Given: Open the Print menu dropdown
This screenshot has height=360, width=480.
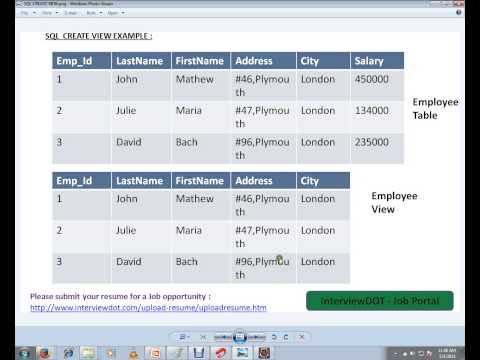Looking at the screenshot, I should tap(50, 13).
